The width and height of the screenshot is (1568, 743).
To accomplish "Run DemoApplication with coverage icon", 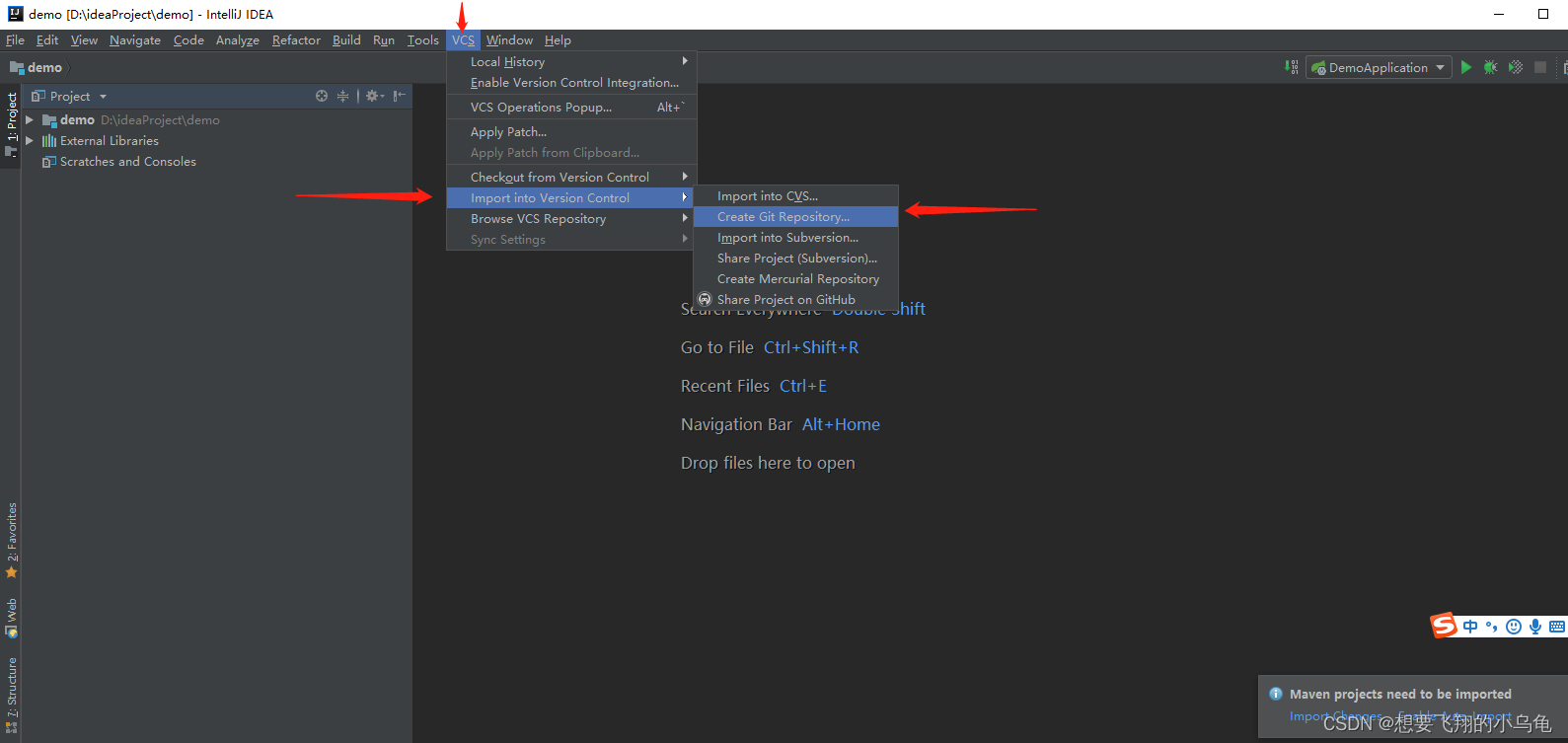I will 1516,67.
